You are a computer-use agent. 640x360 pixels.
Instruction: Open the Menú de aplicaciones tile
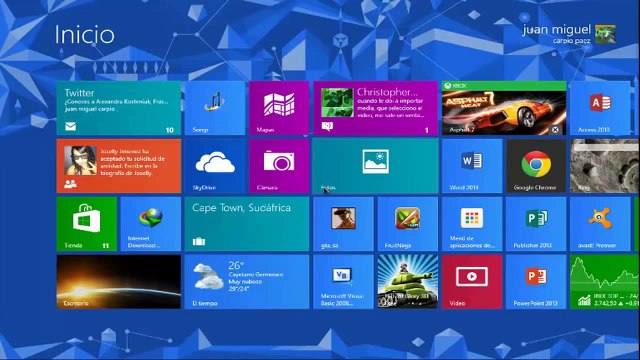pyautogui.click(x=472, y=224)
